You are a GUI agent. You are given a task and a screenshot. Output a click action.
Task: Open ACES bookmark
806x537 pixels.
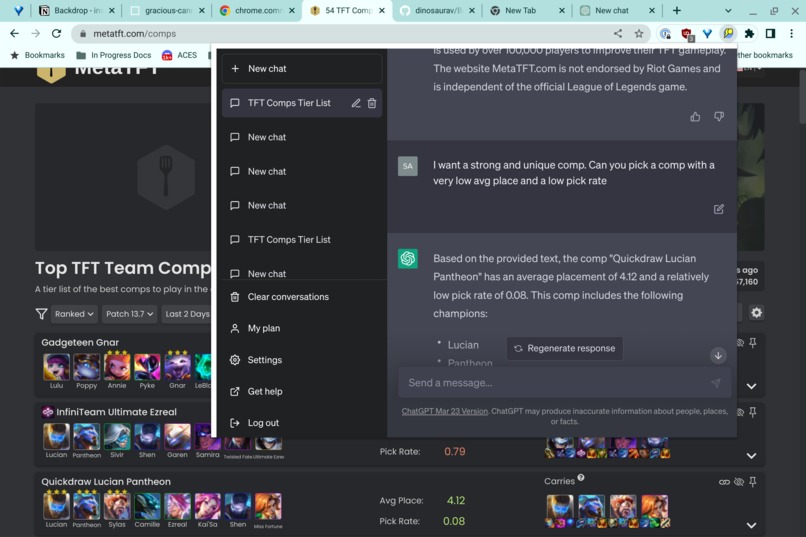(x=179, y=55)
